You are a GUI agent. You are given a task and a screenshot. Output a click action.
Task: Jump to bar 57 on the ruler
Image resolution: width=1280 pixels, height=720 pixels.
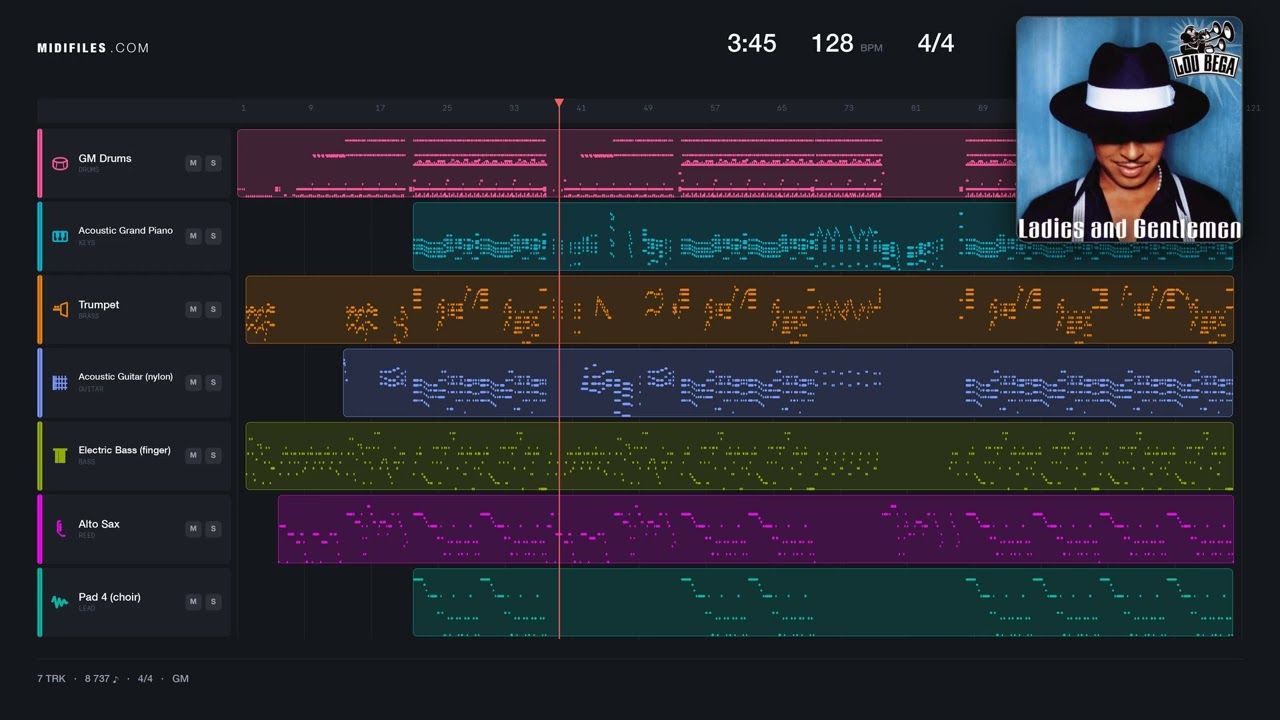point(715,108)
